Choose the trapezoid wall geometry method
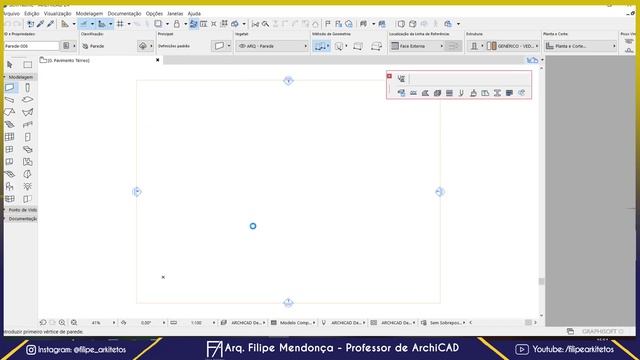This screenshot has height=360, width=640. pos(358,46)
